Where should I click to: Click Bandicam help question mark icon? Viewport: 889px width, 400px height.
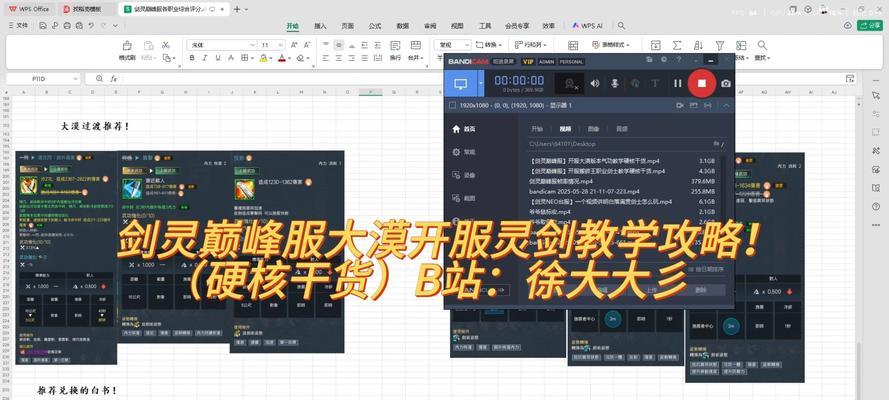click(x=678, y=59)
